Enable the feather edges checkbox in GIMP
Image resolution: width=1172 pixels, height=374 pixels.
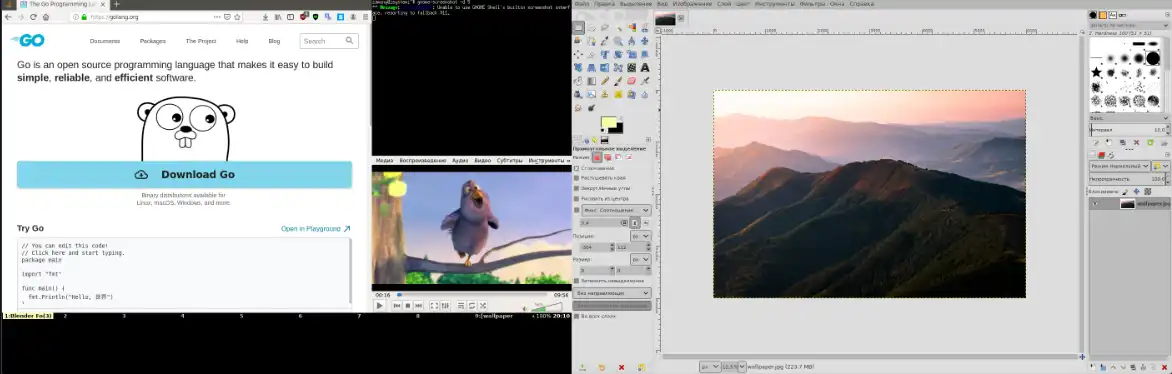pyautogui.click(x=576, y=179)
